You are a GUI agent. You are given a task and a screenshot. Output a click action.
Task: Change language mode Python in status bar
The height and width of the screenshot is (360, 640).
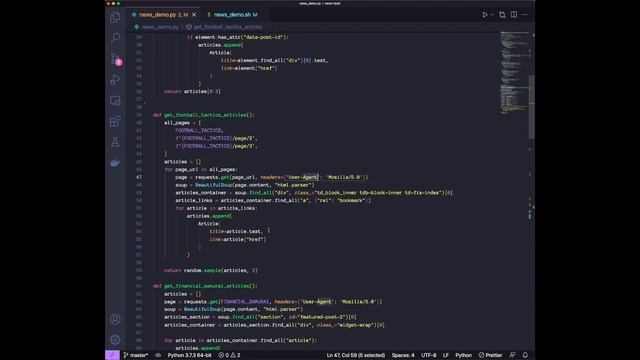point(463,355)
